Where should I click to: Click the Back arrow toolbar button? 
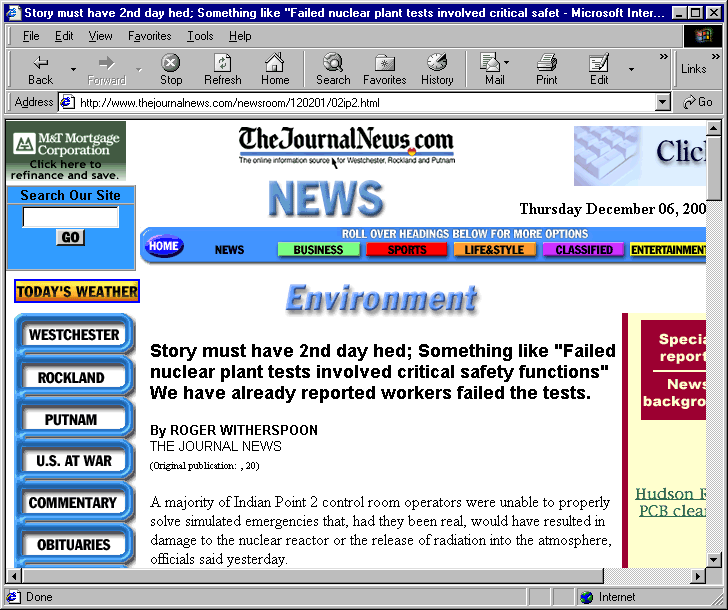[x=40, y=70]
